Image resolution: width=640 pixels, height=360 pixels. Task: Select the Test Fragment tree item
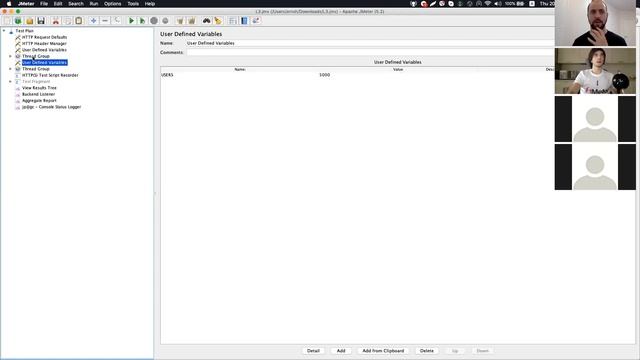click(x=36, y=82)
